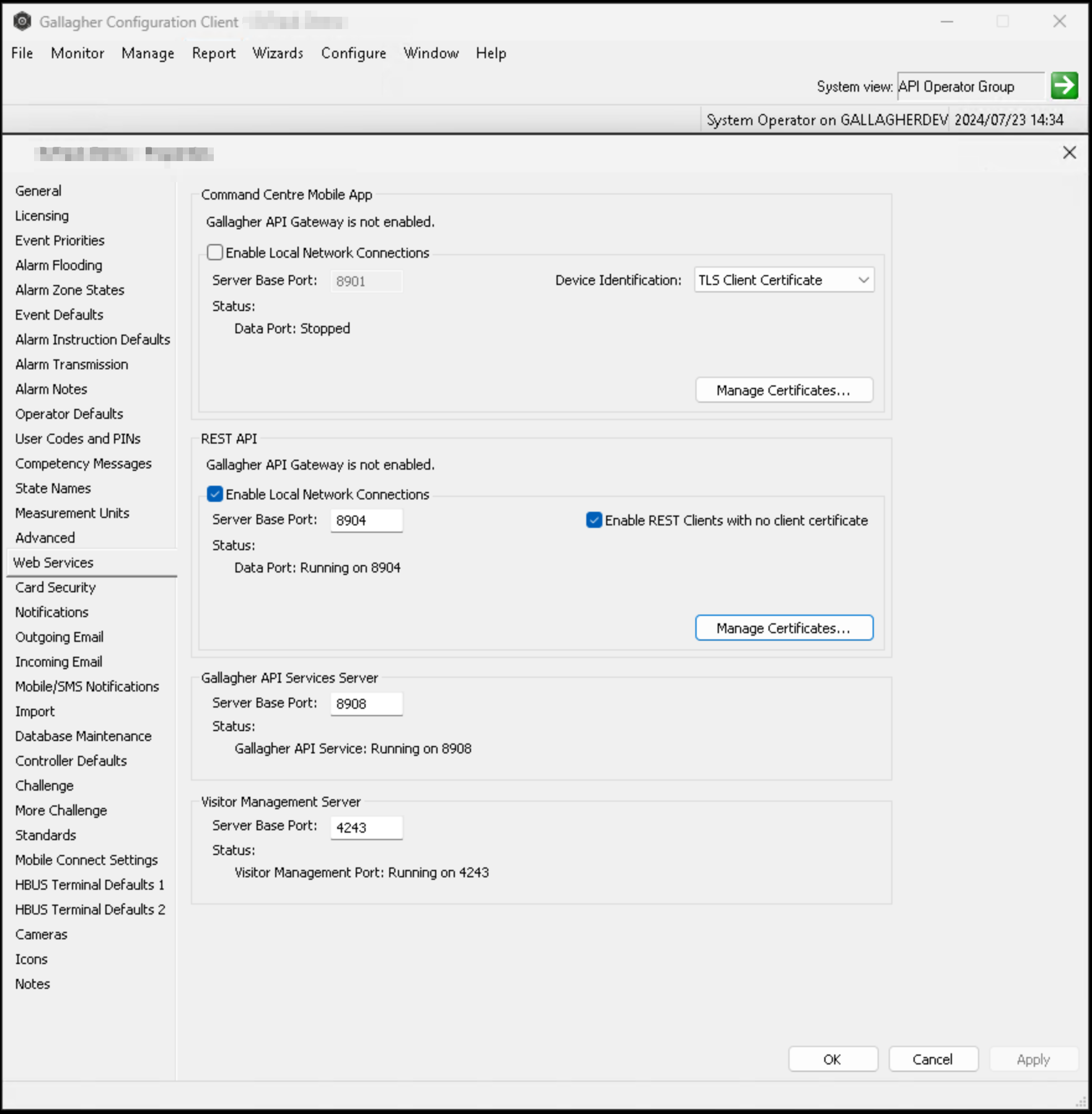Viewport: 1092px width, 1114px height.
Task: Click the REST API Server Base Port field
Action: click(x=366, y=520)
